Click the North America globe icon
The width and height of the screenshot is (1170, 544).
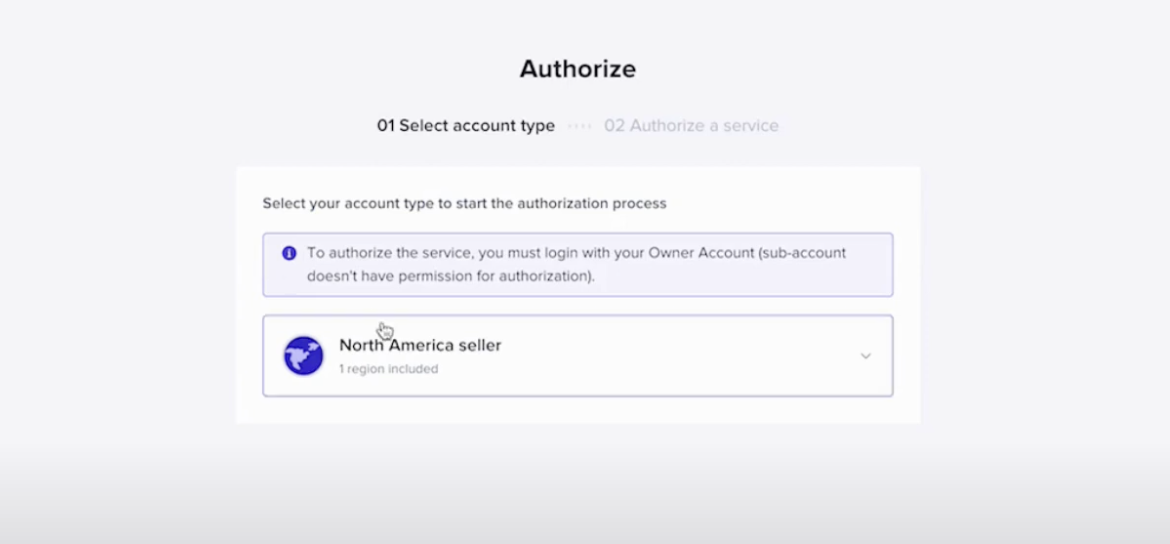[x=303, y=356]
